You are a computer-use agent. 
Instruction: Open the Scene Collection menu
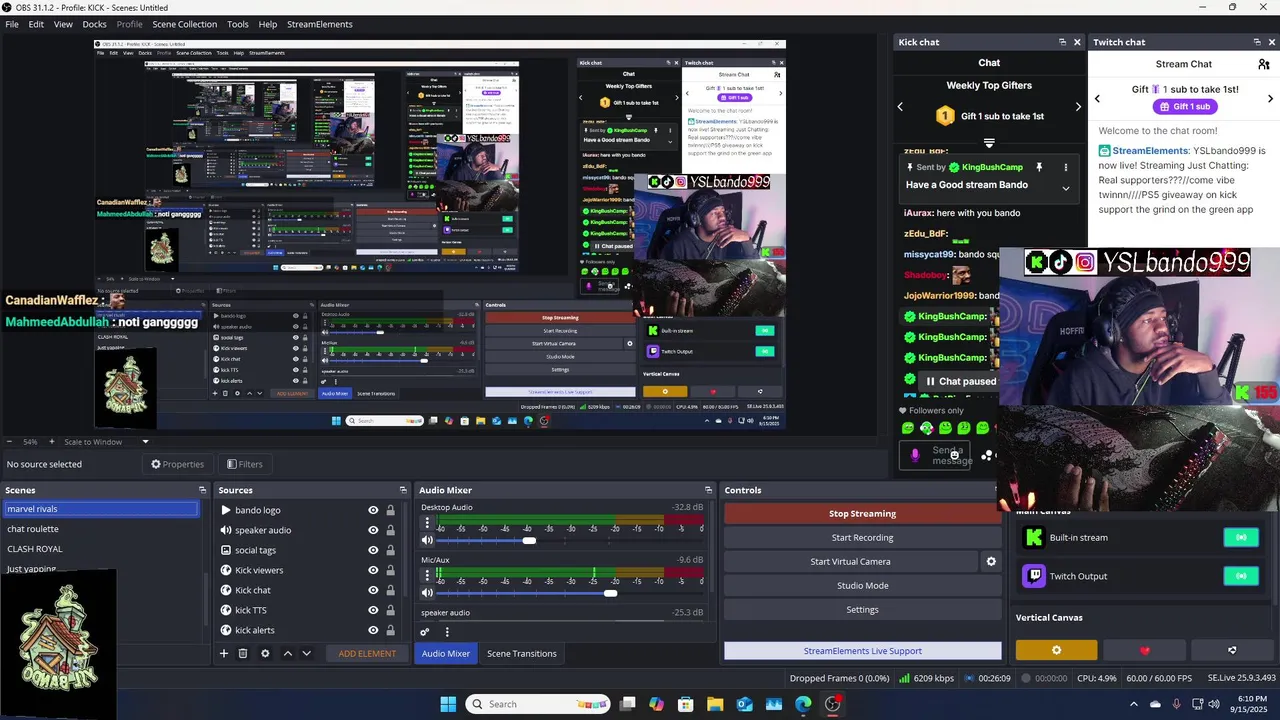click(x=184, y=24)
